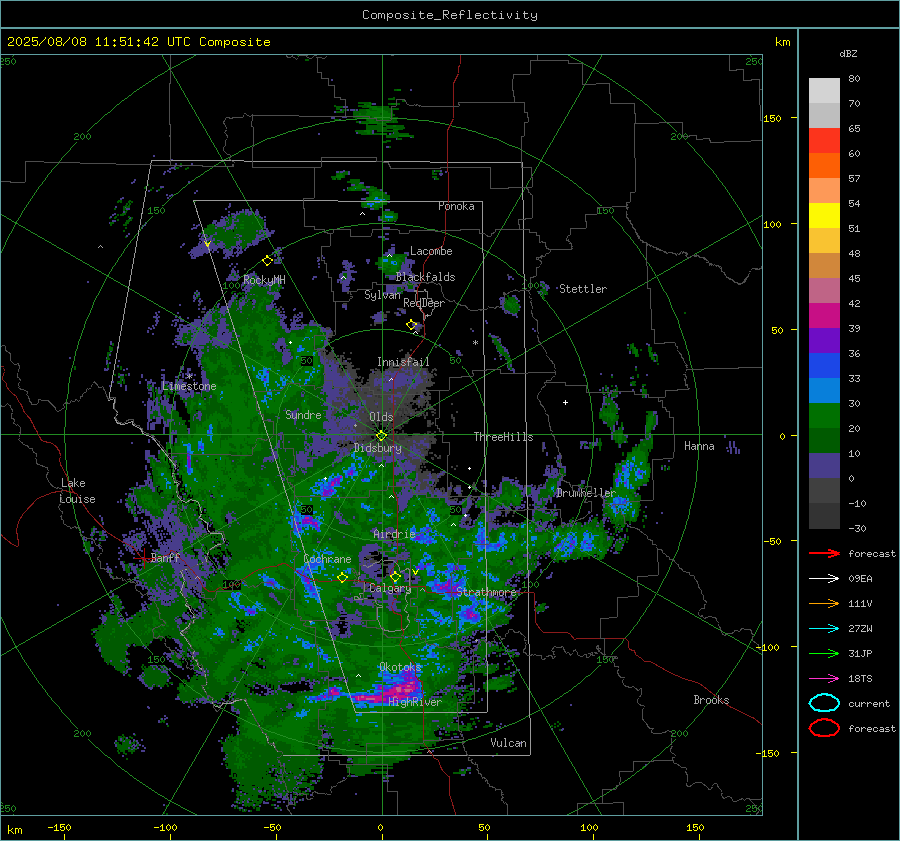The image size is (900, 841).
Task: Click the purple 36-39 dBZ color swatch
Action: pyautogui.click(x=824, y=341)
